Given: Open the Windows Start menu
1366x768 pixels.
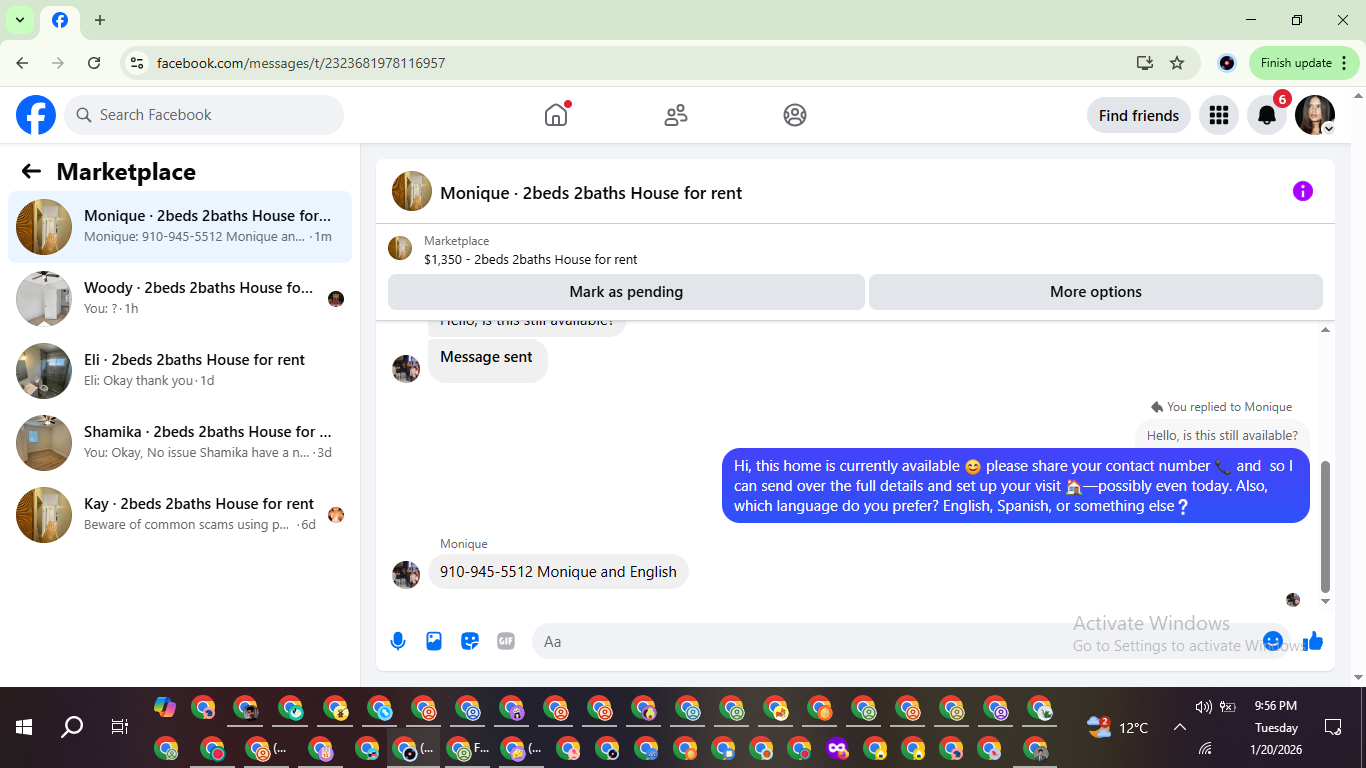Looking at the screenshot, I should coord(24,727).
